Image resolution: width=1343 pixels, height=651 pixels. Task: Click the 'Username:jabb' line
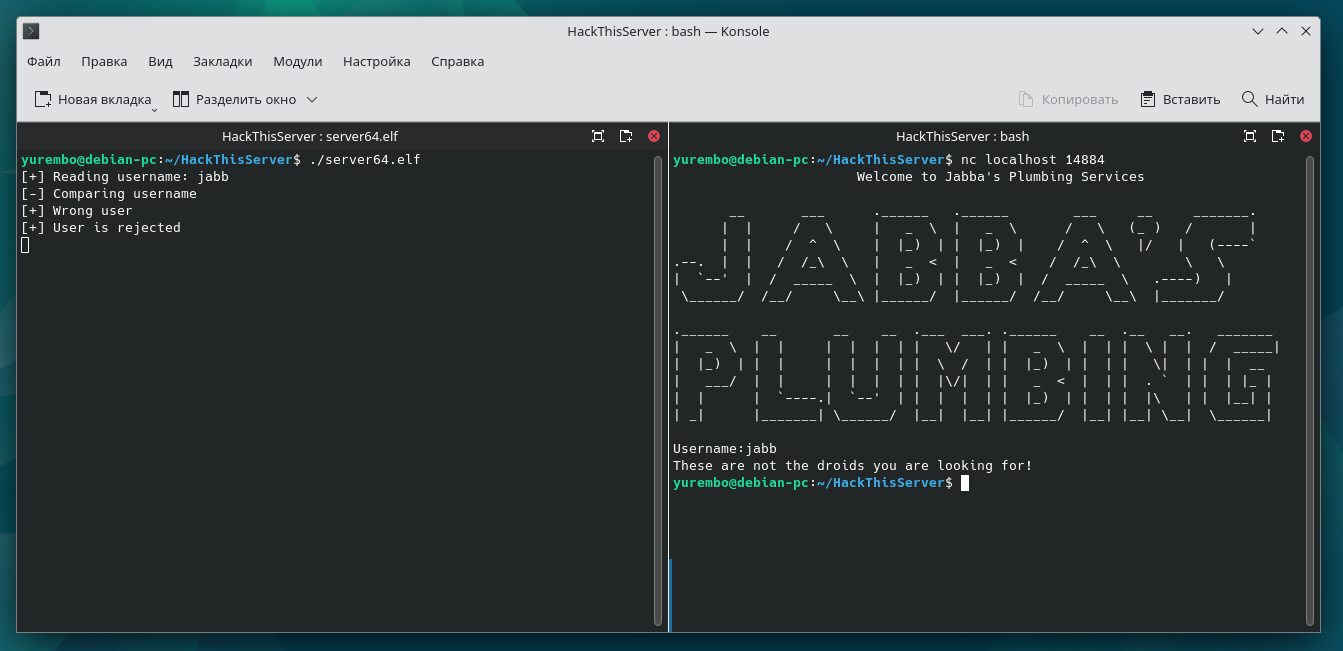click(x=725, y=449)
